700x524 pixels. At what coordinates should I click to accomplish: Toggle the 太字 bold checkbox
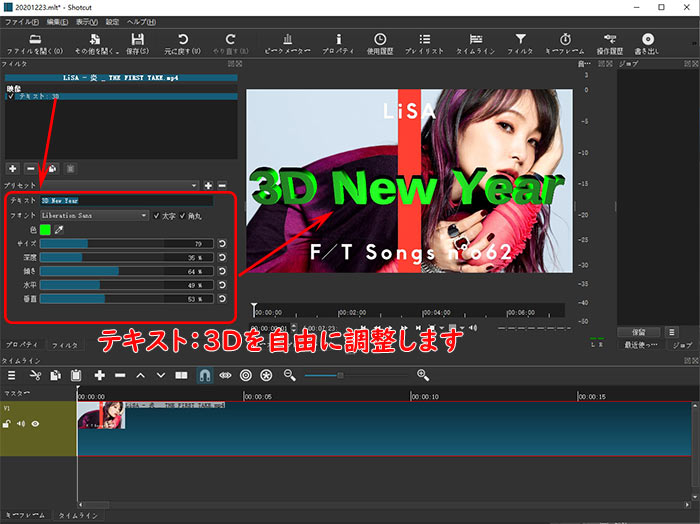coord(156,216)
